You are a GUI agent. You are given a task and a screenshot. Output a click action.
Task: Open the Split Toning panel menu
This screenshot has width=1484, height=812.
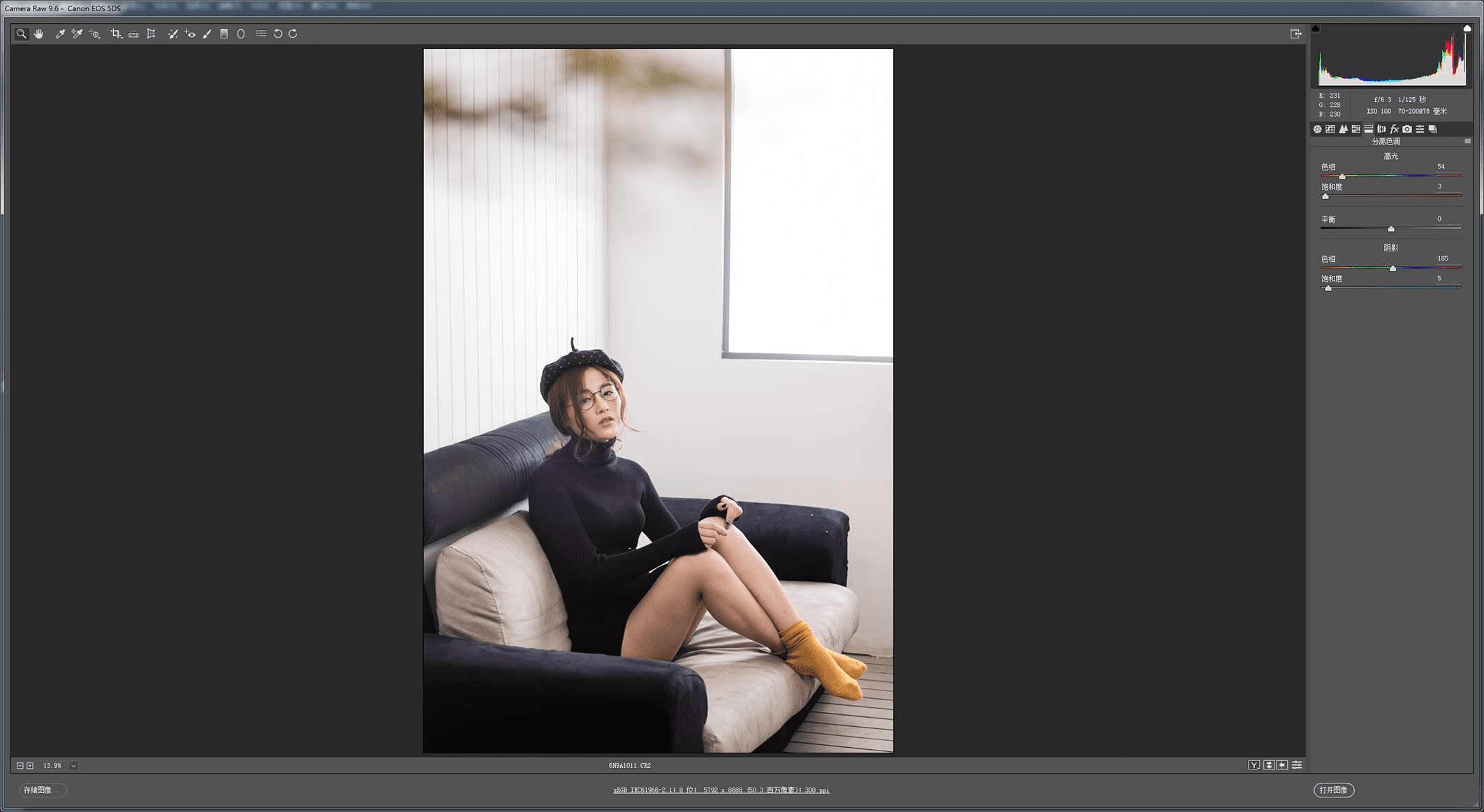click(x=1467, y=142)
